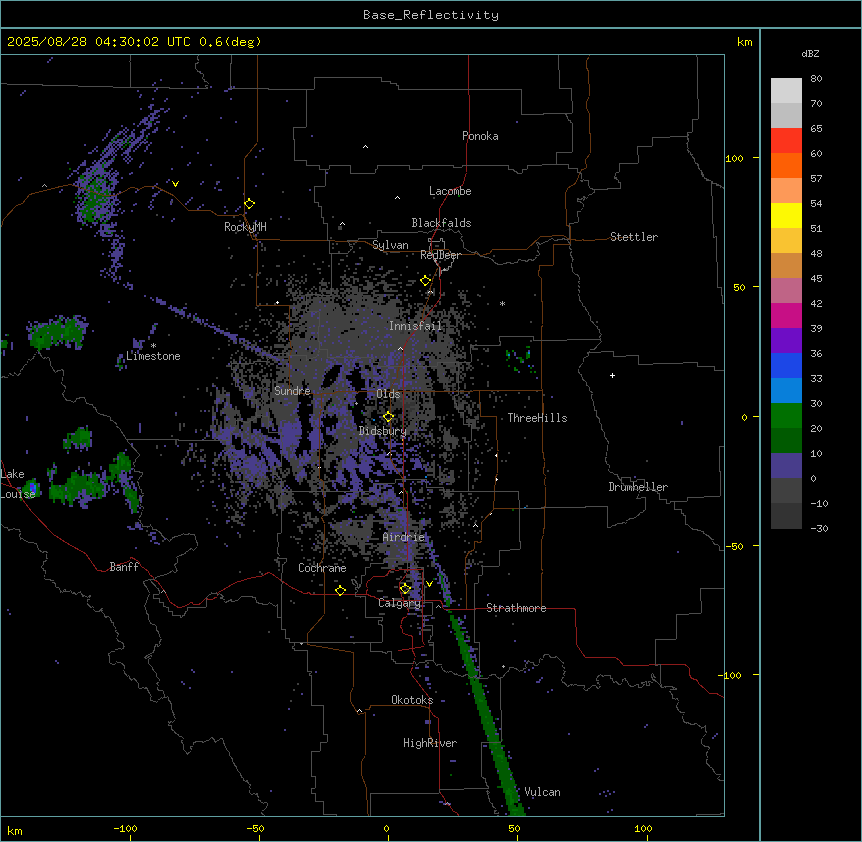Pick the yellow 51-54 dBZ legend color
Image resolution: width=862 pixels, height=842 pixels.
(786, 215)
